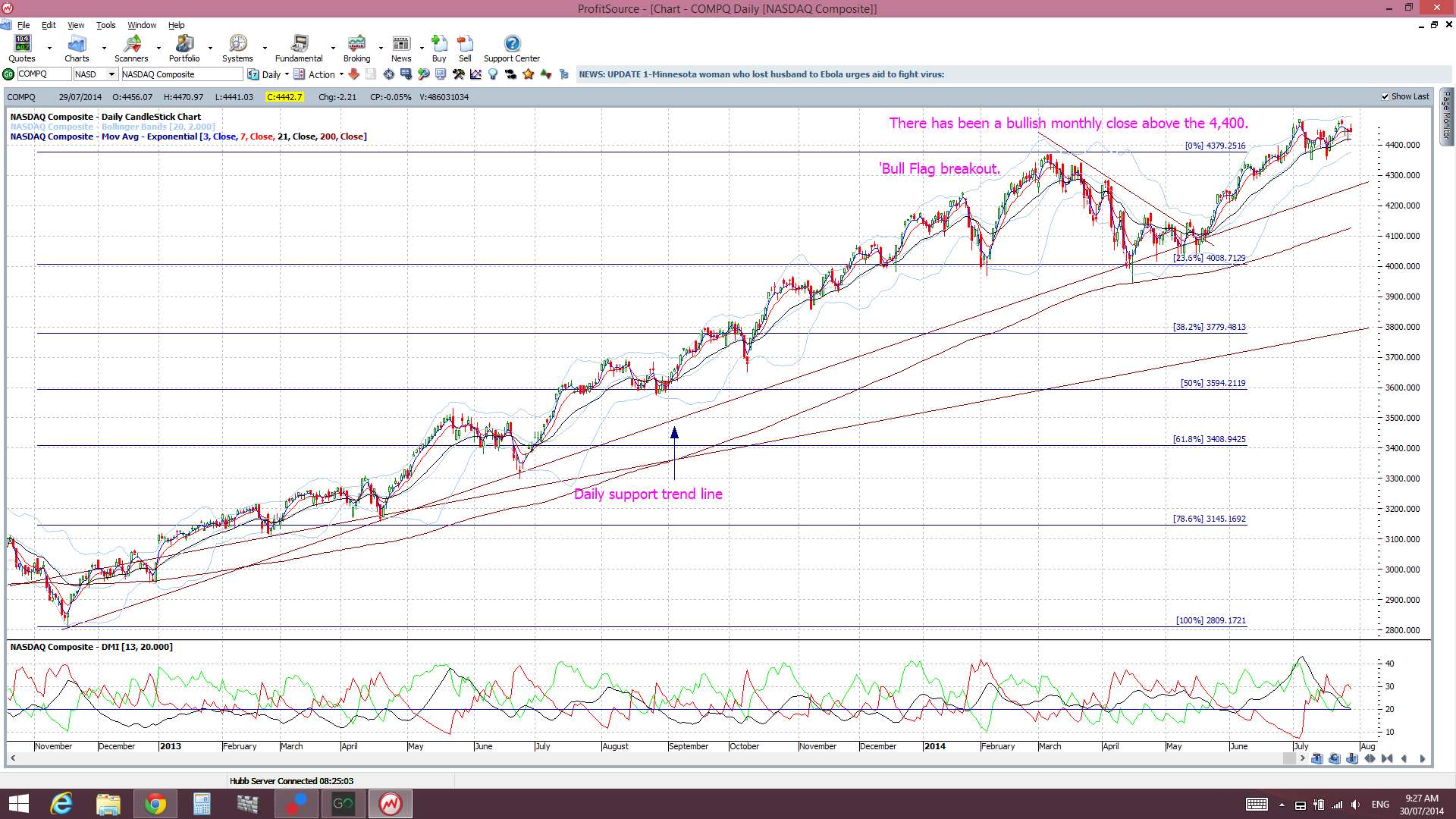Open the File menu
1456x819 pixels.
tap(24, 25)
